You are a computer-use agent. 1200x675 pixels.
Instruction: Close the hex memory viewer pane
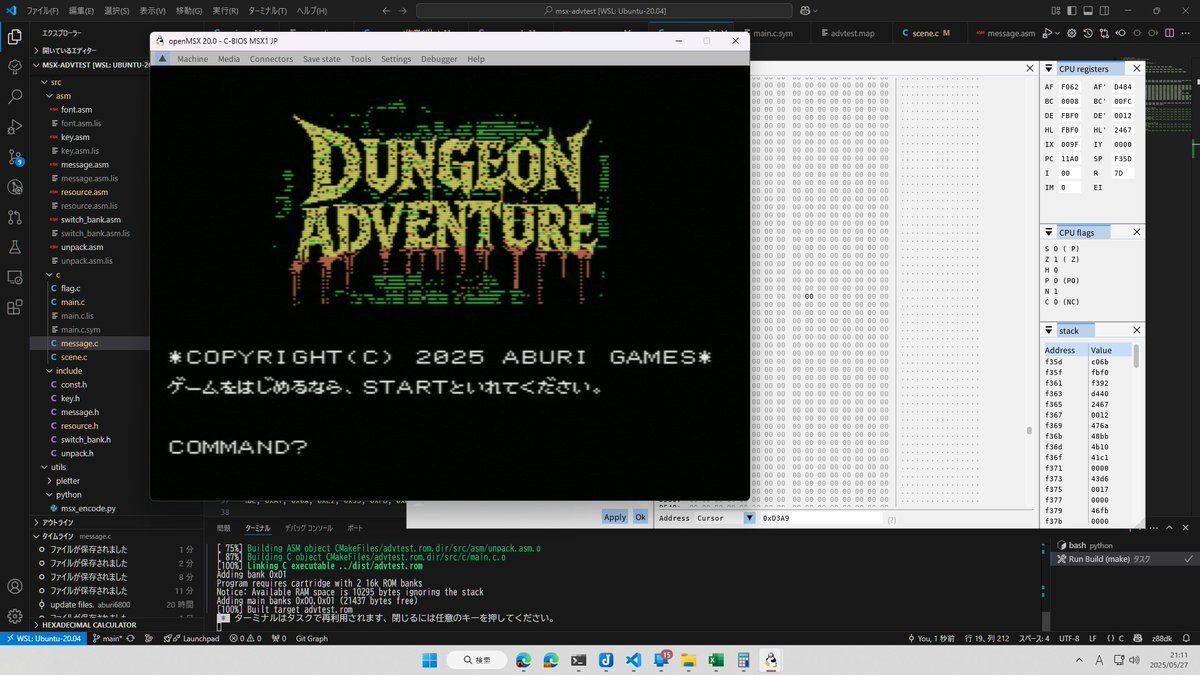click(x=1029, y=69)
